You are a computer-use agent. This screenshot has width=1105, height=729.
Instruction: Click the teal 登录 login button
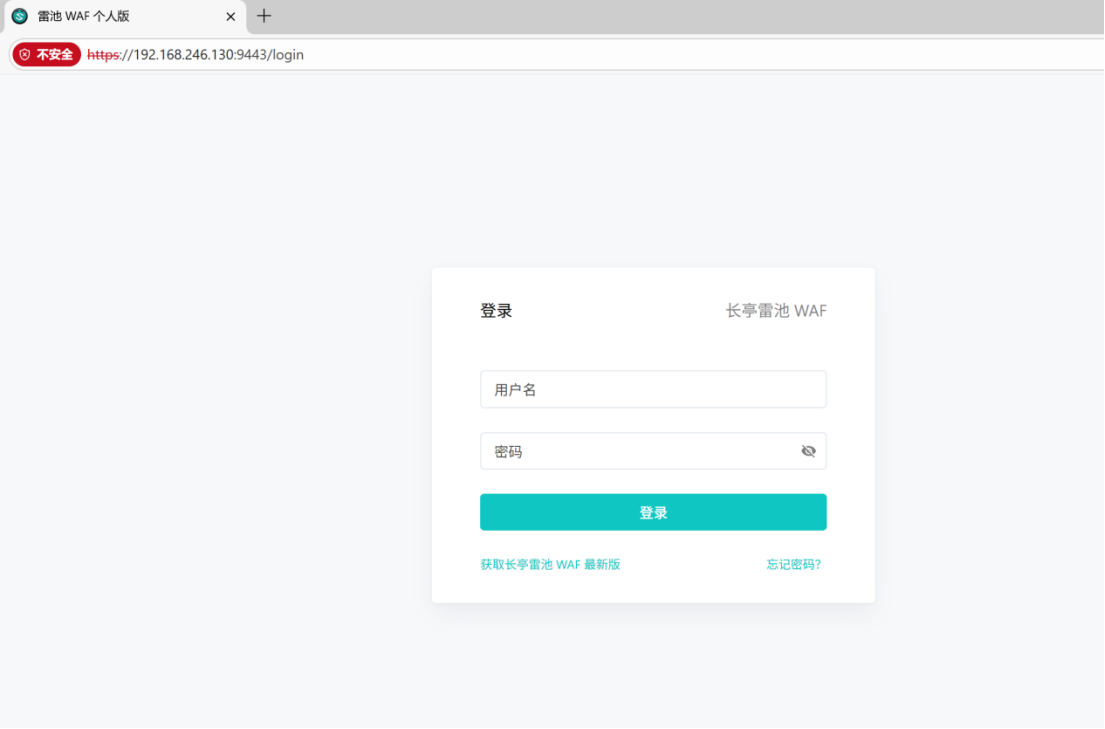click(653, 513)
